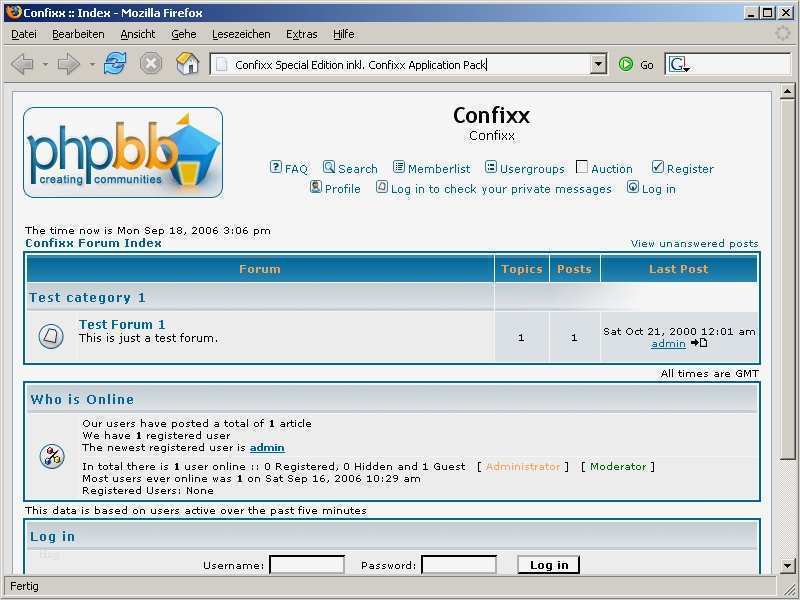The image size is (800, 600).
Task: Click the Firefox back arrow button
Action: 22,64
